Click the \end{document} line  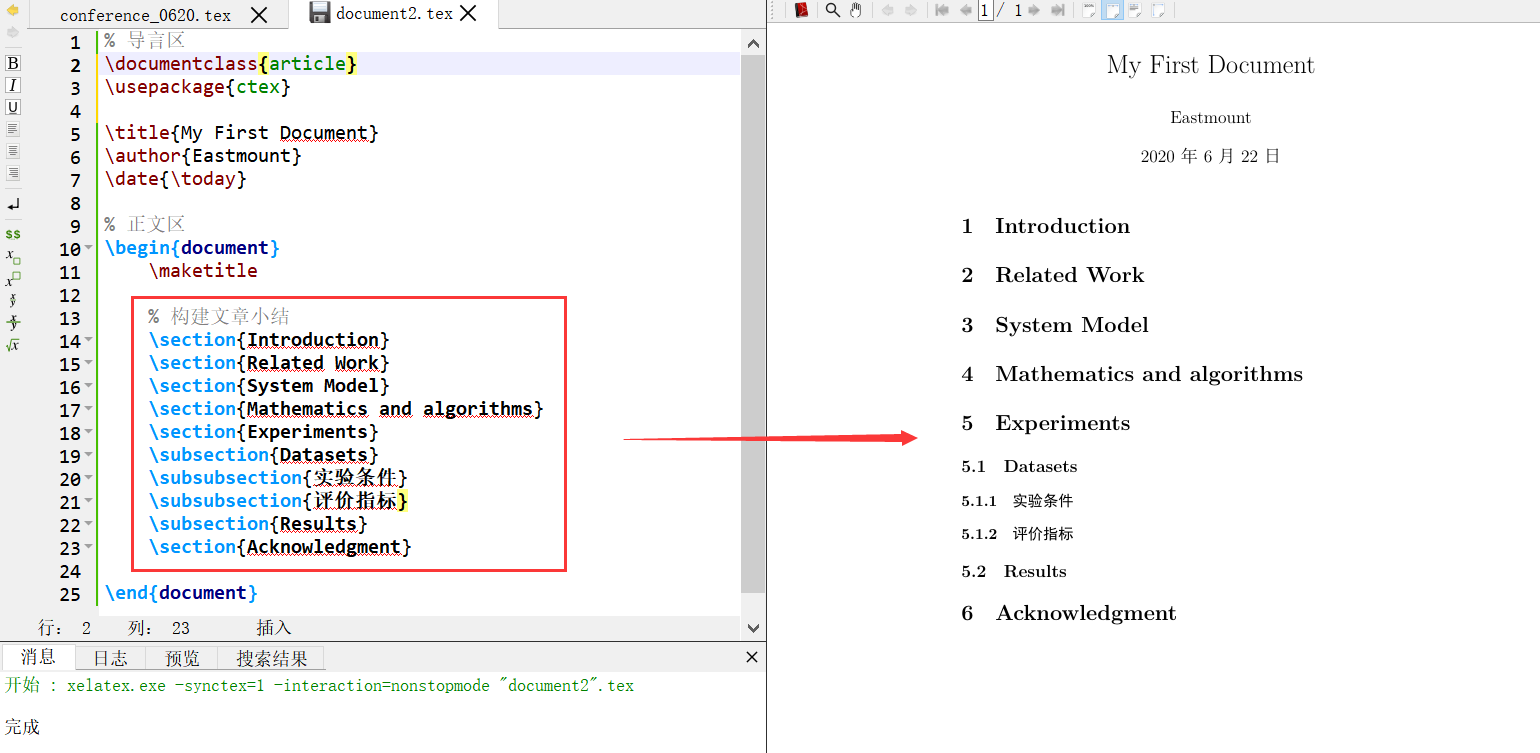181,593
